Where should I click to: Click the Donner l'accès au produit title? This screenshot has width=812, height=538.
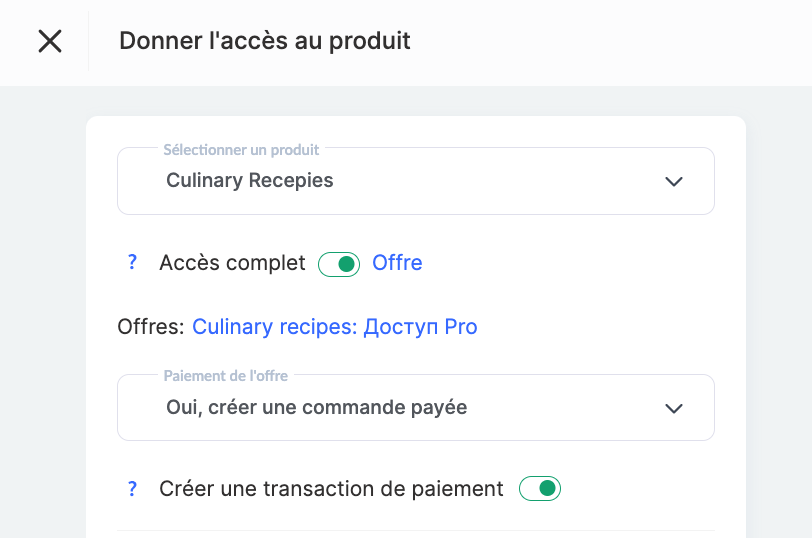265,41
